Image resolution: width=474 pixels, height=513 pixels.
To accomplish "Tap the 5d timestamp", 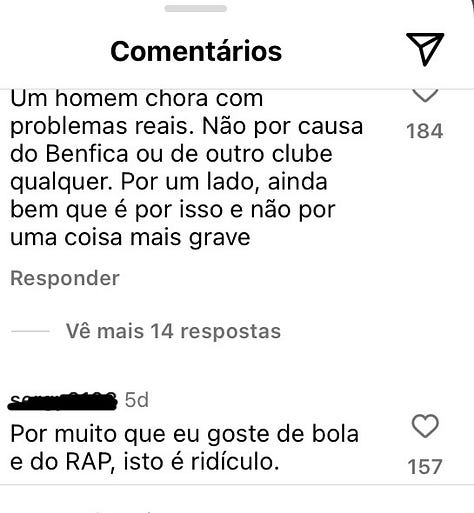I will [x=137, y=400].
